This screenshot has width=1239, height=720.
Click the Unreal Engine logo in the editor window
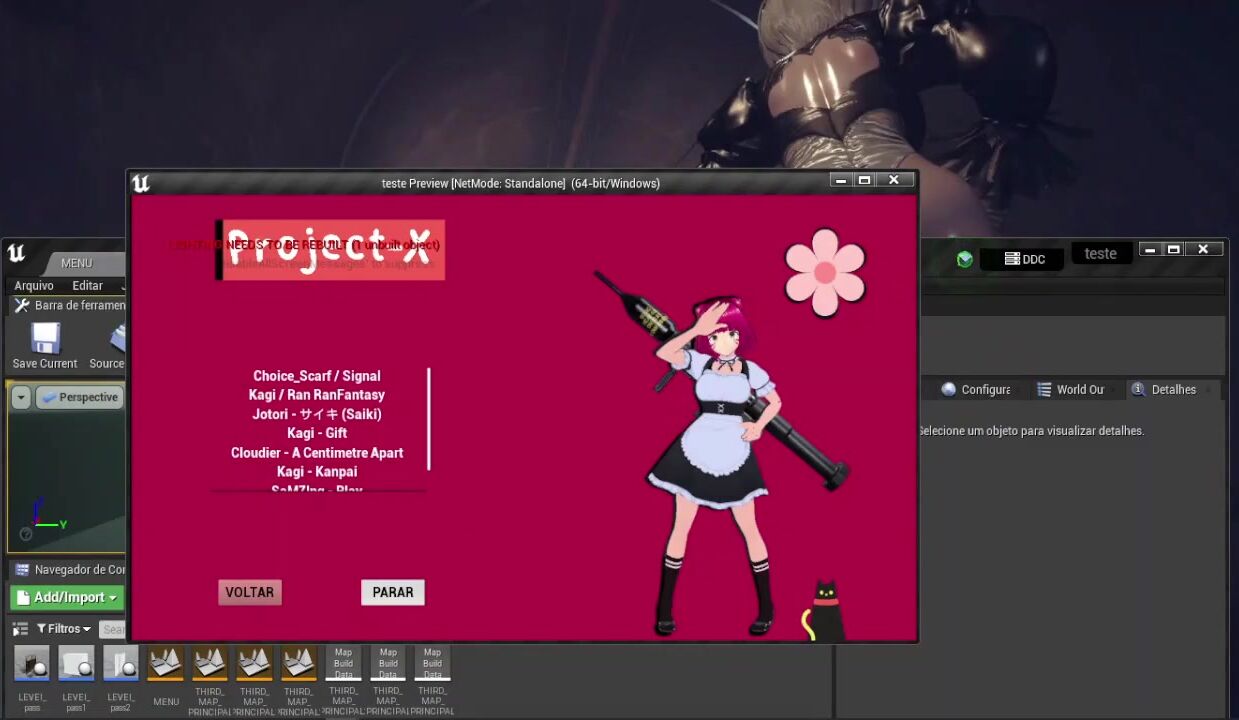coord(16,253)
